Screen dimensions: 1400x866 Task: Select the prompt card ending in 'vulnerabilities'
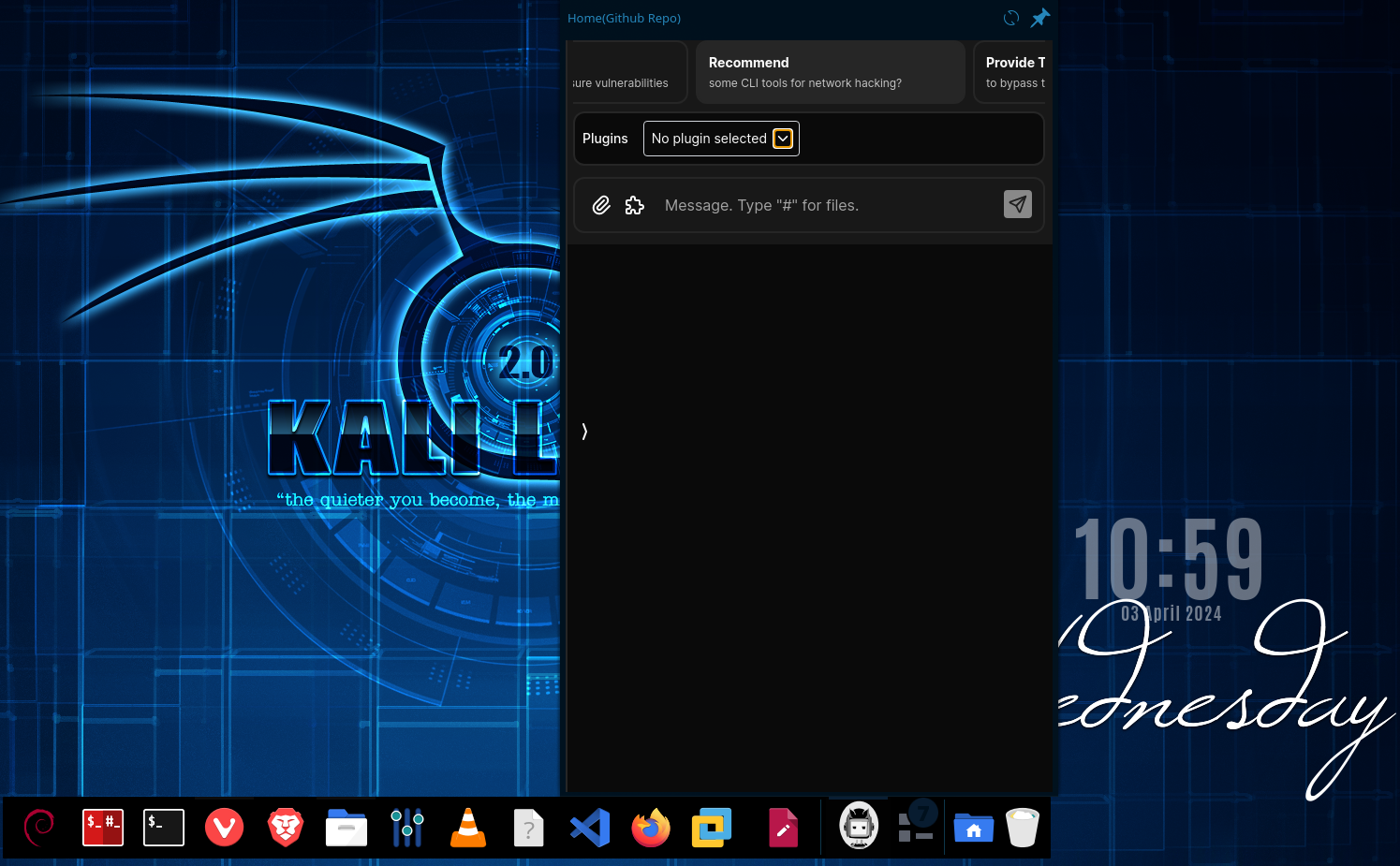pyautogui.click(x=629, y=72)
